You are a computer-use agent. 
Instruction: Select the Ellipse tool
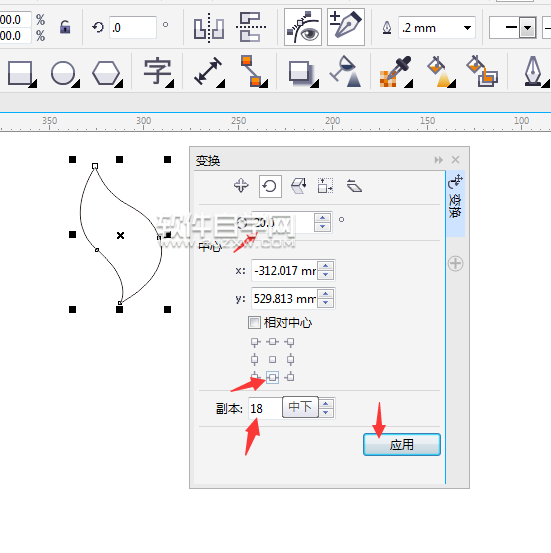[64, 73]
